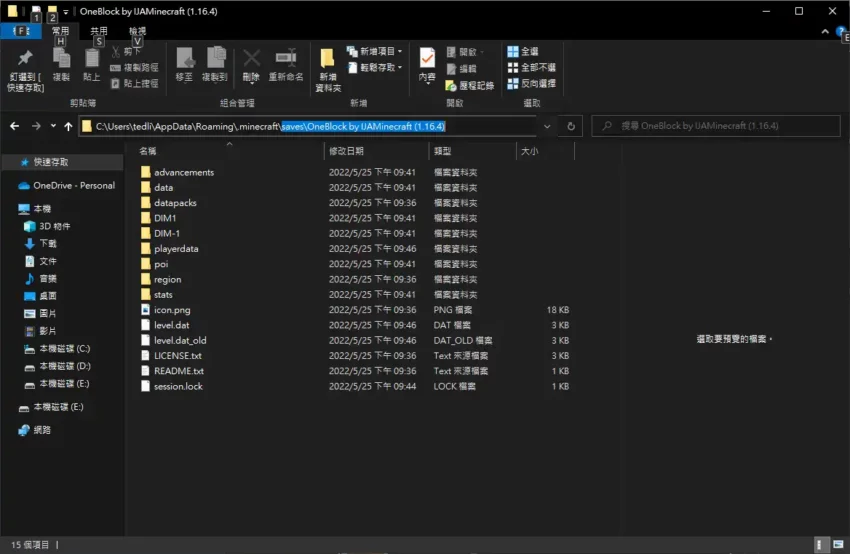
Task: Click the address bar path field
Action: coord(309,126)
